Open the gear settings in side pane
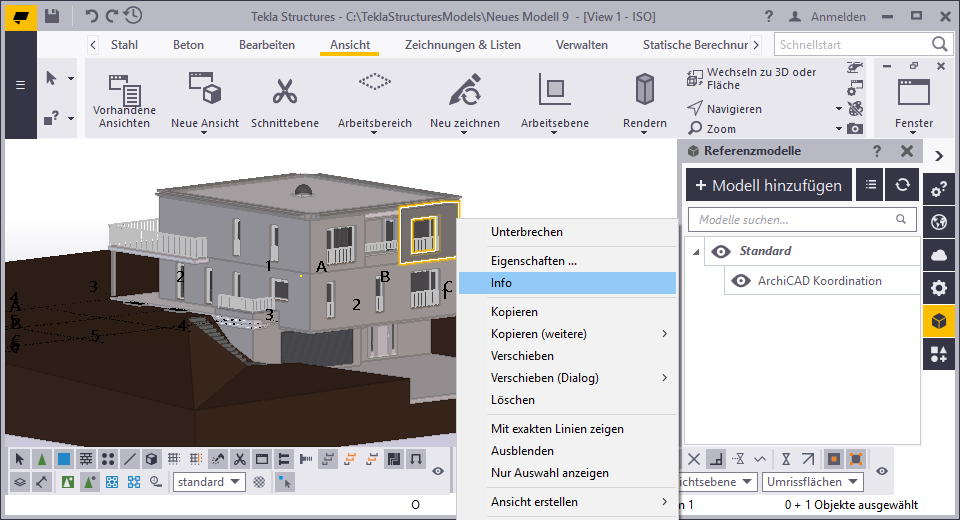 [939, 288]
